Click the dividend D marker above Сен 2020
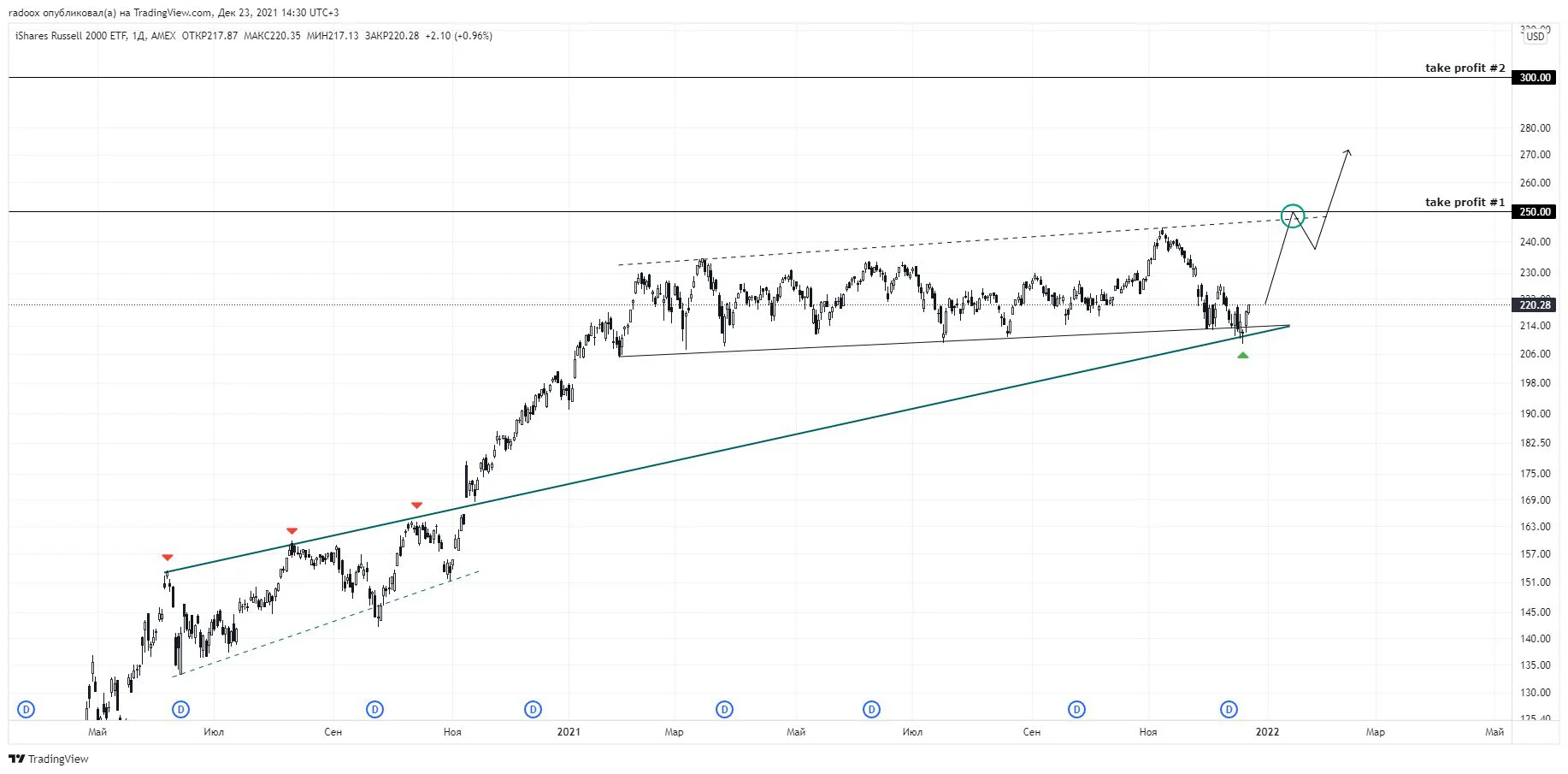This screenshot has height=774, width=1568. click(x=374, y=709)
